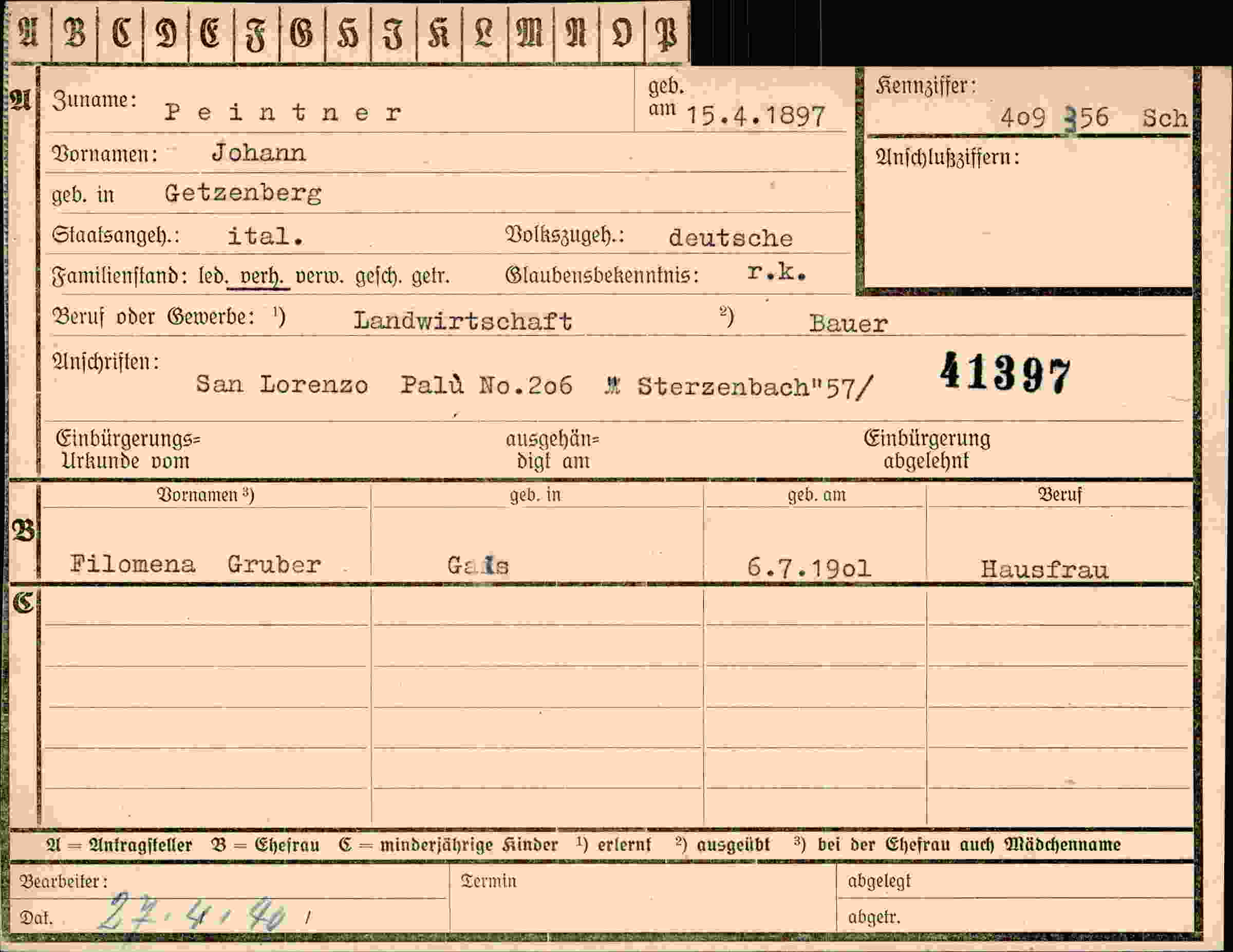Click the "geb. in" column header in section B

(x=535, y=495)
